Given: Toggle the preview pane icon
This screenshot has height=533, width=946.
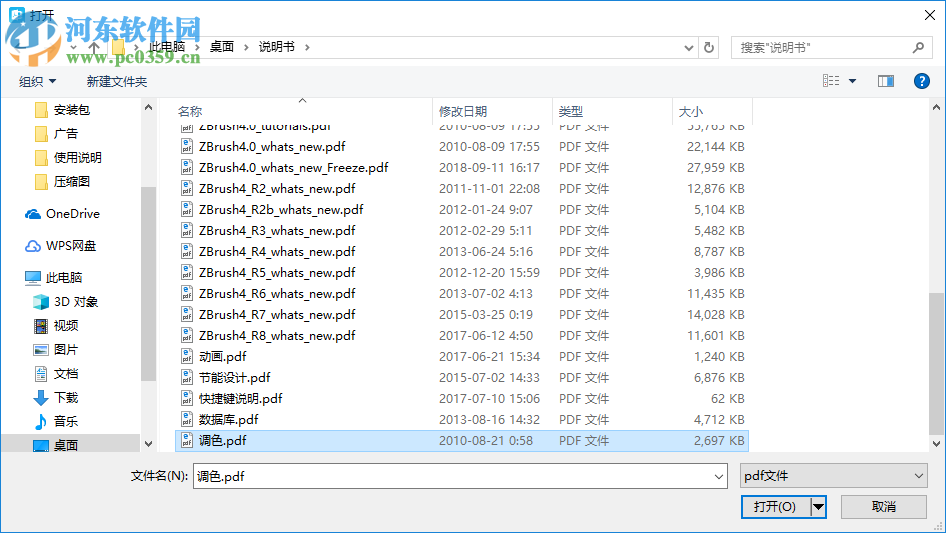Looking at the screenshot, I should (886, 81).
